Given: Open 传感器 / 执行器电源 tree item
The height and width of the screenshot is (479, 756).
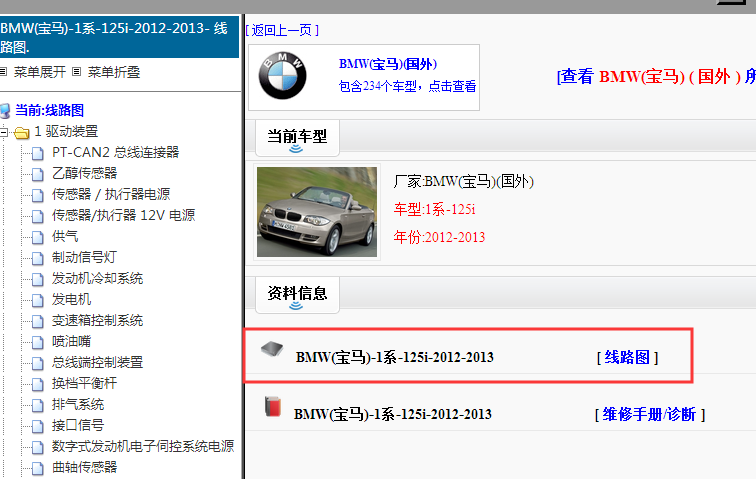Looking at the screenshot, I should [111, 195].
